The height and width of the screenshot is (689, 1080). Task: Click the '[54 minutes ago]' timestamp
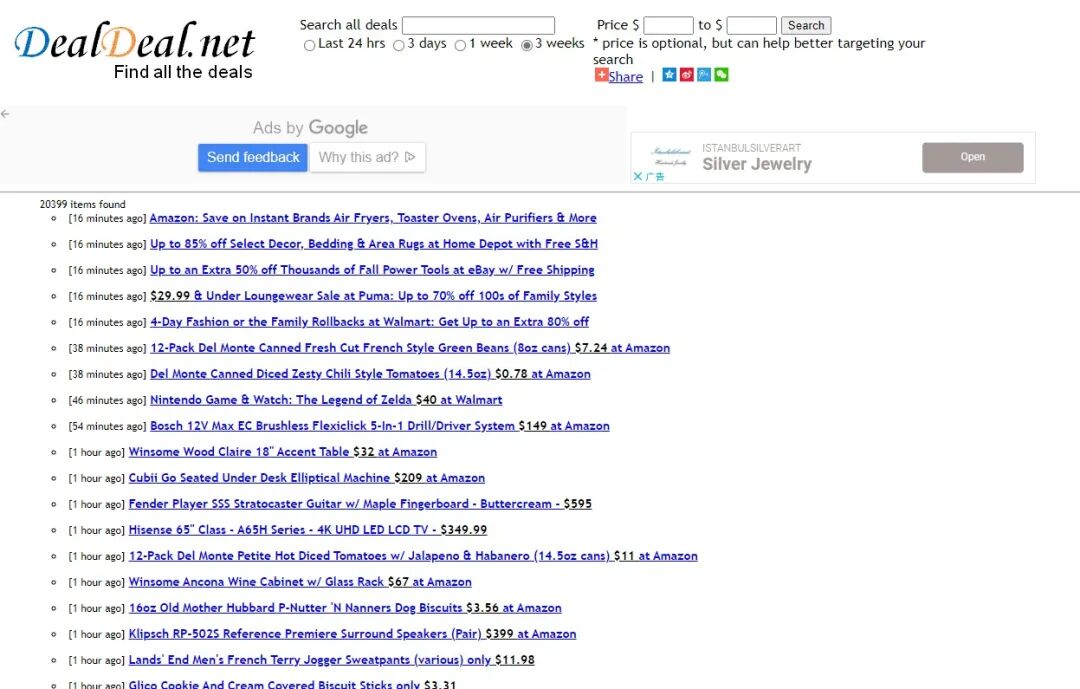(x=107, y=426)
